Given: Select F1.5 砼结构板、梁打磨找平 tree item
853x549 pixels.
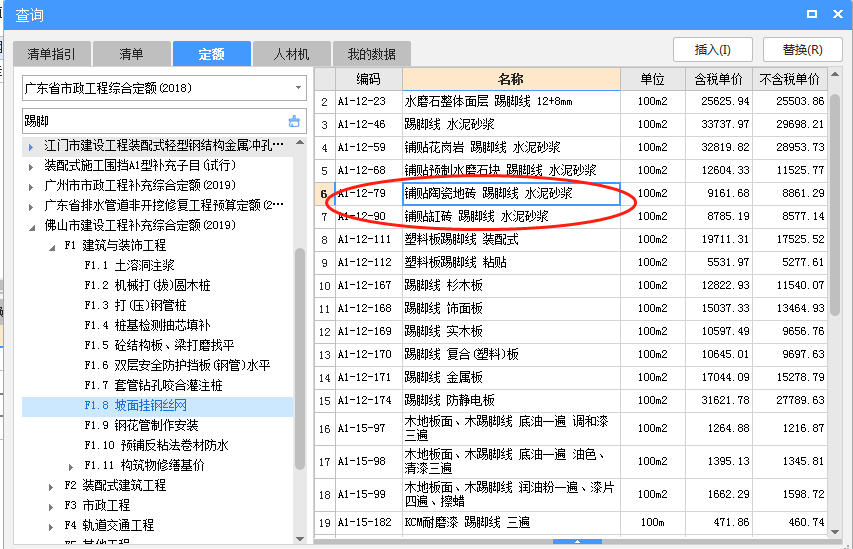Looking at the screenshot, I should [x=159, y=346].
